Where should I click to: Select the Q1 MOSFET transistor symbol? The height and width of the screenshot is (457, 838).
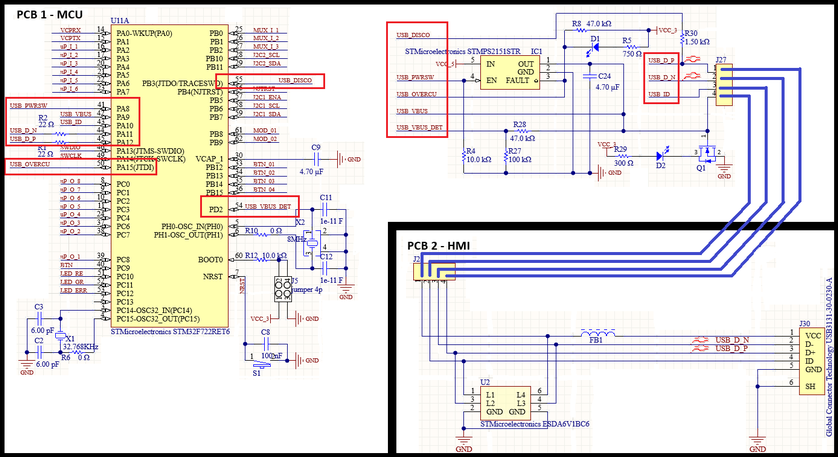coord(709,155)
